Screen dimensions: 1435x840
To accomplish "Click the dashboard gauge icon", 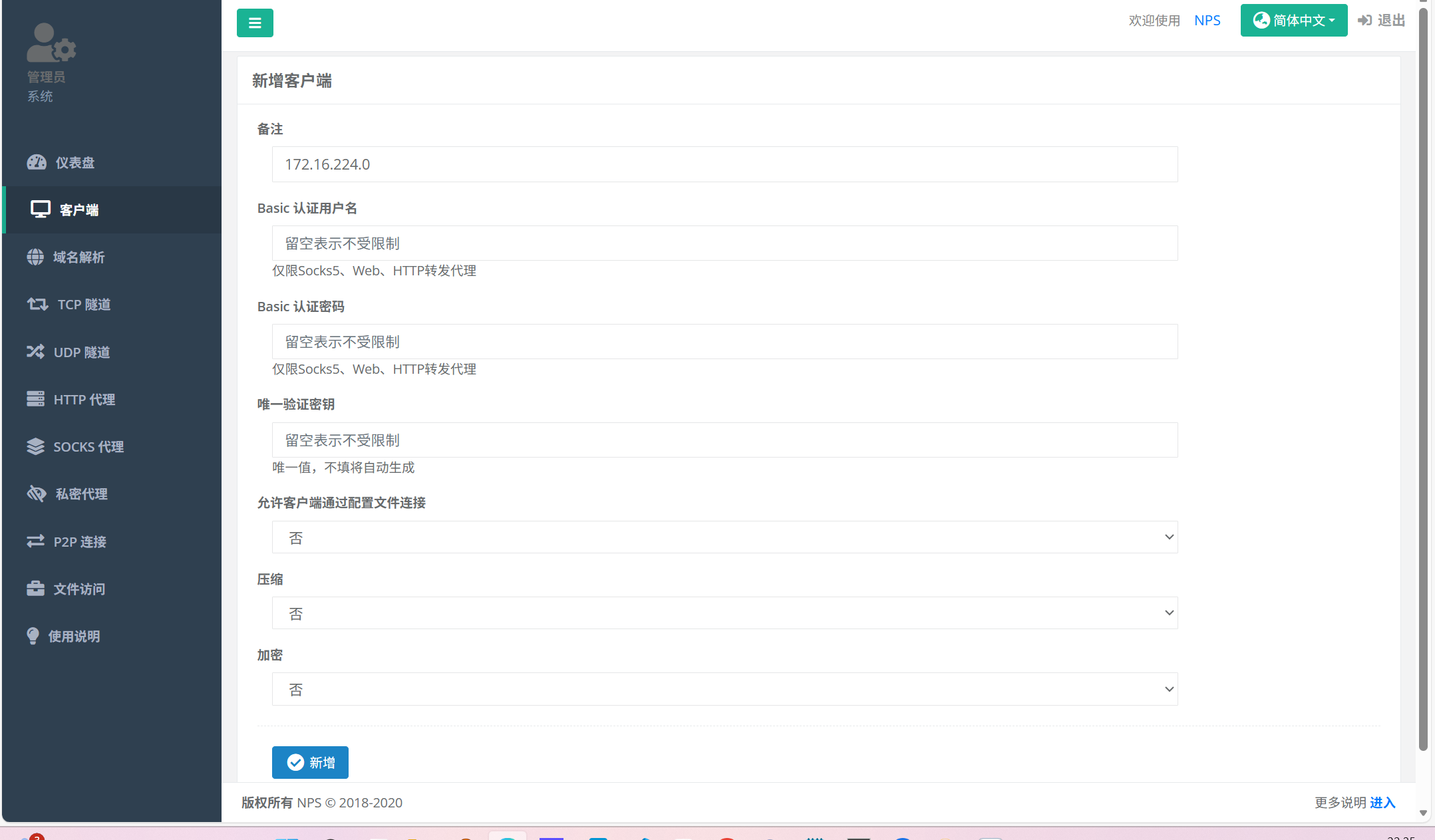I will coord(37,162).
